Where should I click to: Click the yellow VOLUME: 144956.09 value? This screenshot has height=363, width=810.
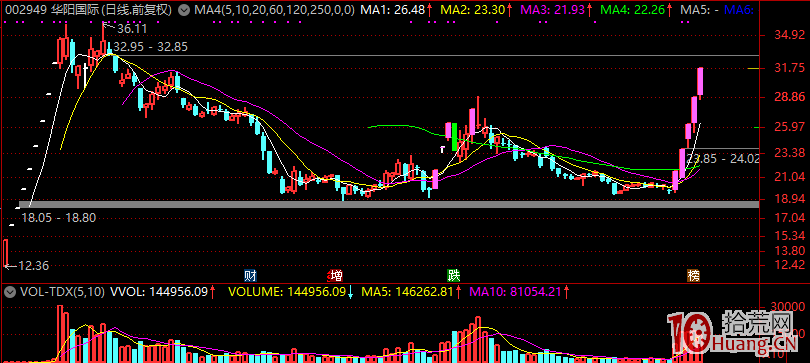(x=287, y=292)
